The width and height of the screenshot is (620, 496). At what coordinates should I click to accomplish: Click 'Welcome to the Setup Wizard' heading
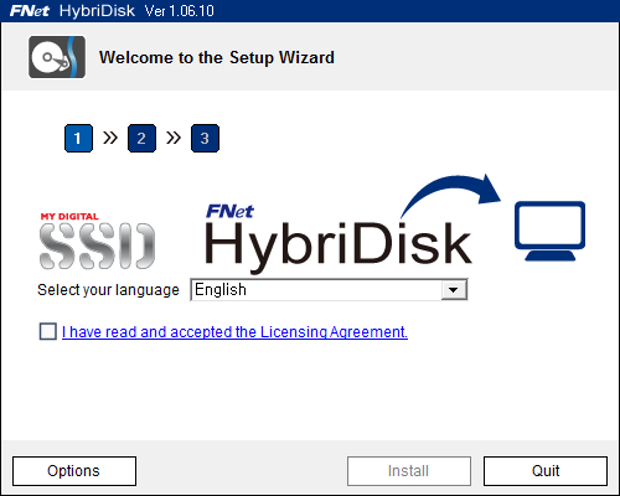[217, 58]
